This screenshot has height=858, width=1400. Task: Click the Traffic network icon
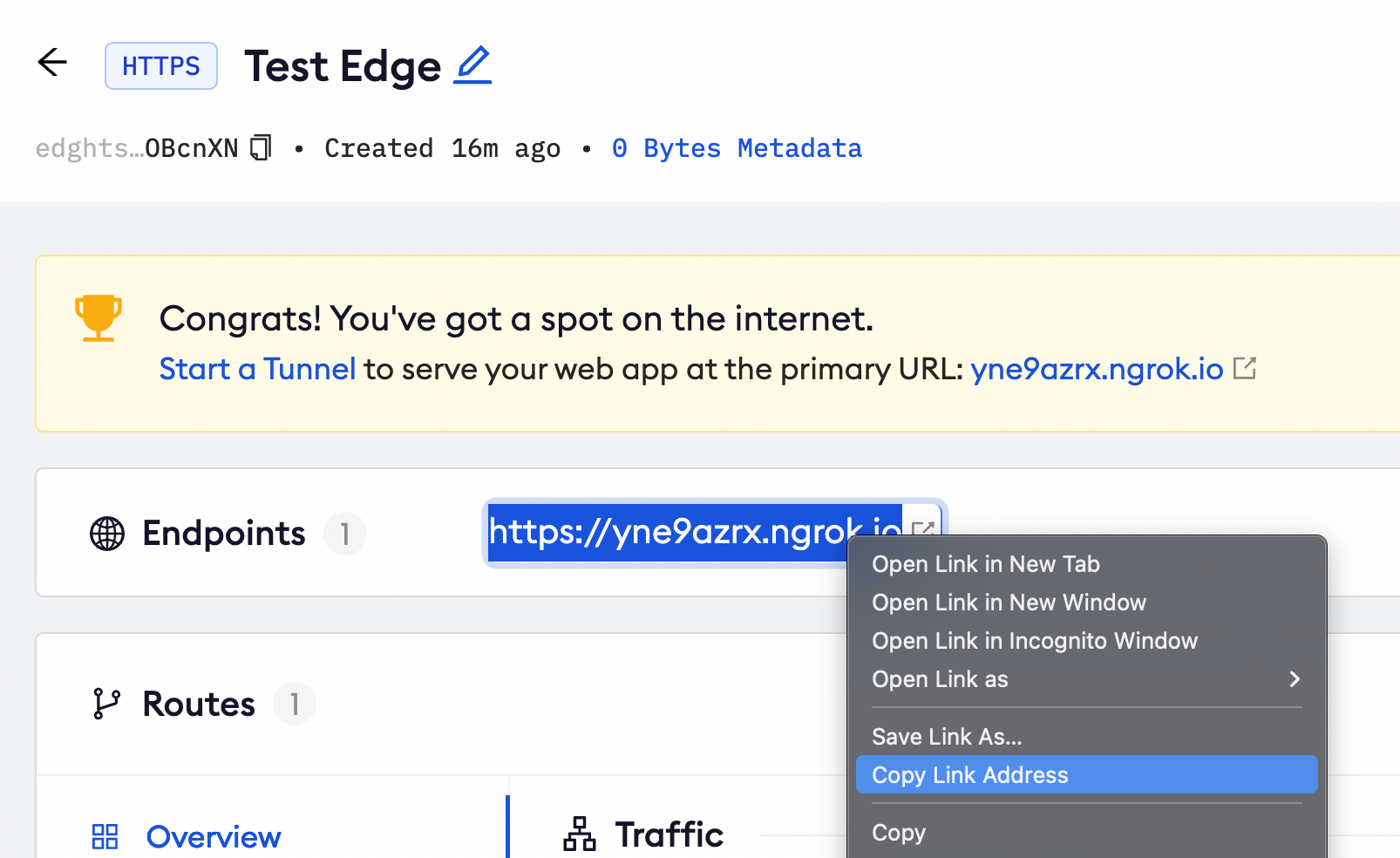click(x=580, y=834)
